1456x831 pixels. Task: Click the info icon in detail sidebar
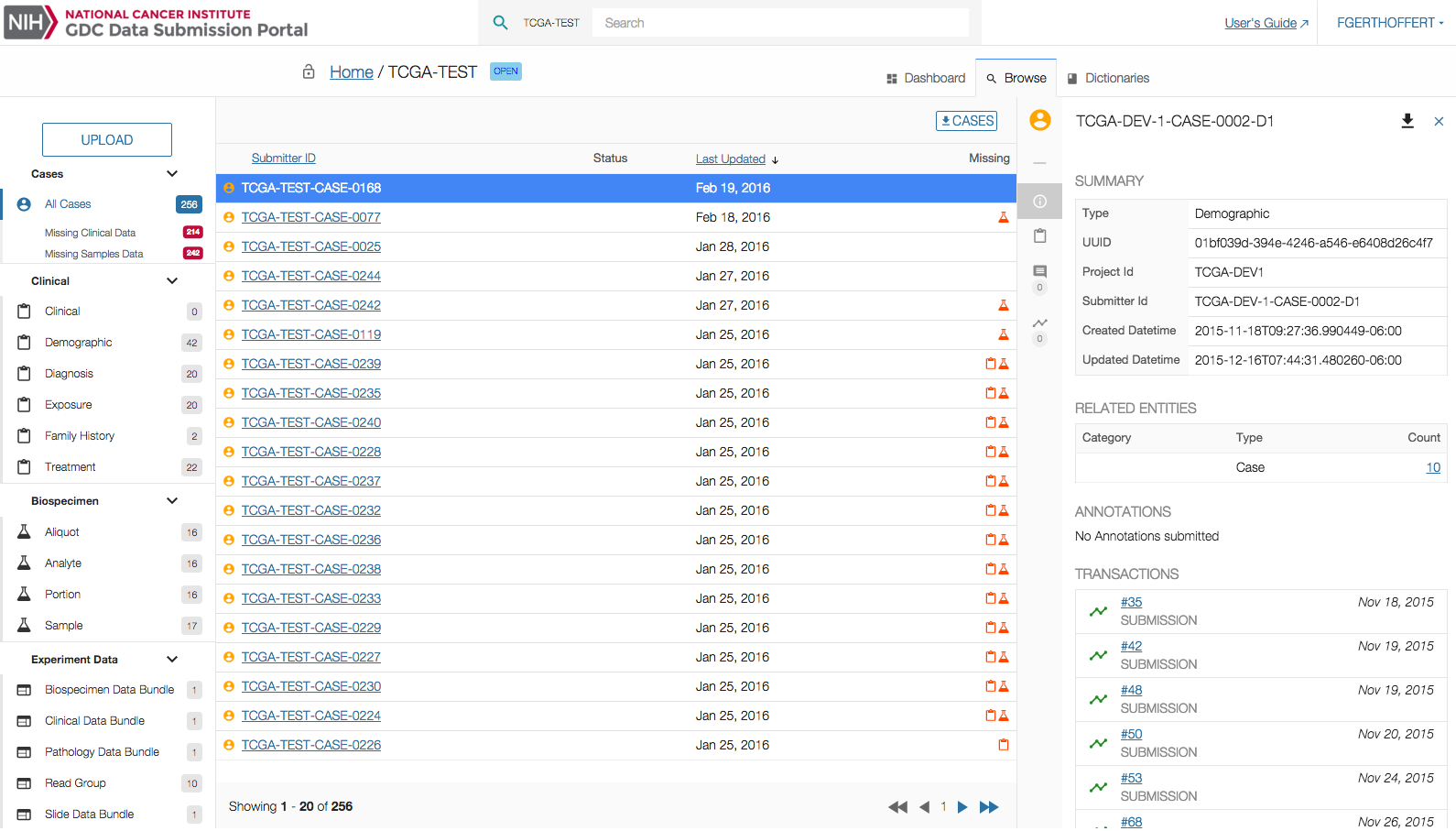click(1039, 202)
